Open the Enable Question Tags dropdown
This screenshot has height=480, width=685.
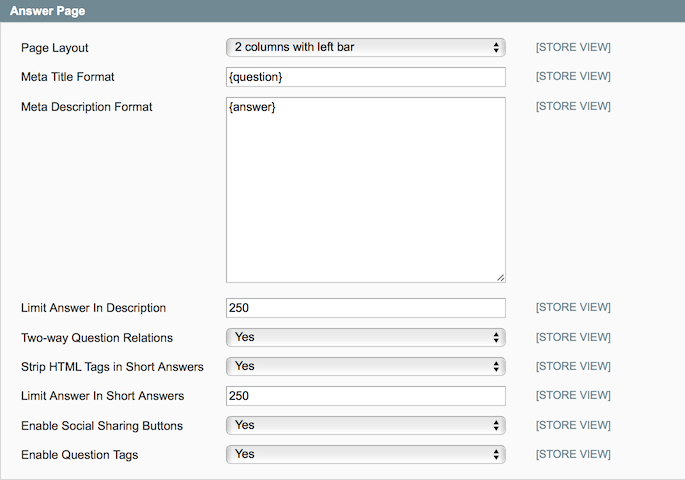point(365,454)
